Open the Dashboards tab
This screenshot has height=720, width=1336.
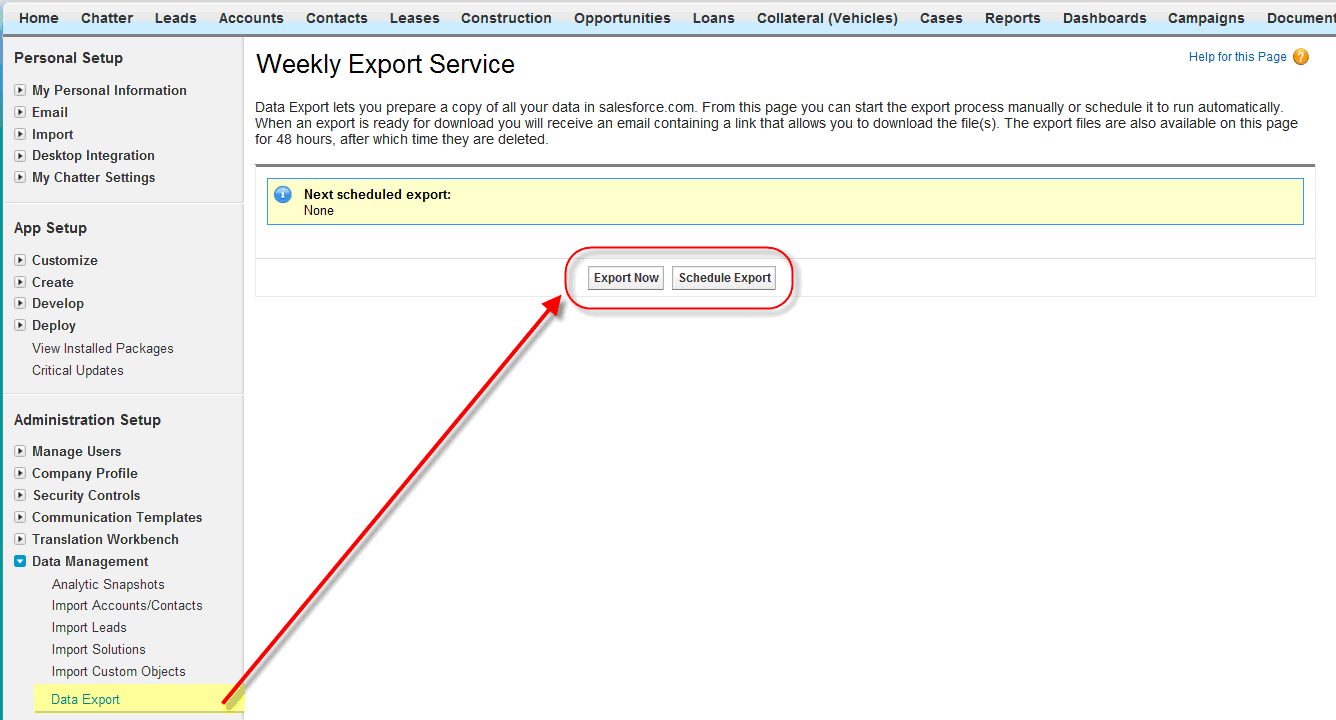click(1104, 17)
